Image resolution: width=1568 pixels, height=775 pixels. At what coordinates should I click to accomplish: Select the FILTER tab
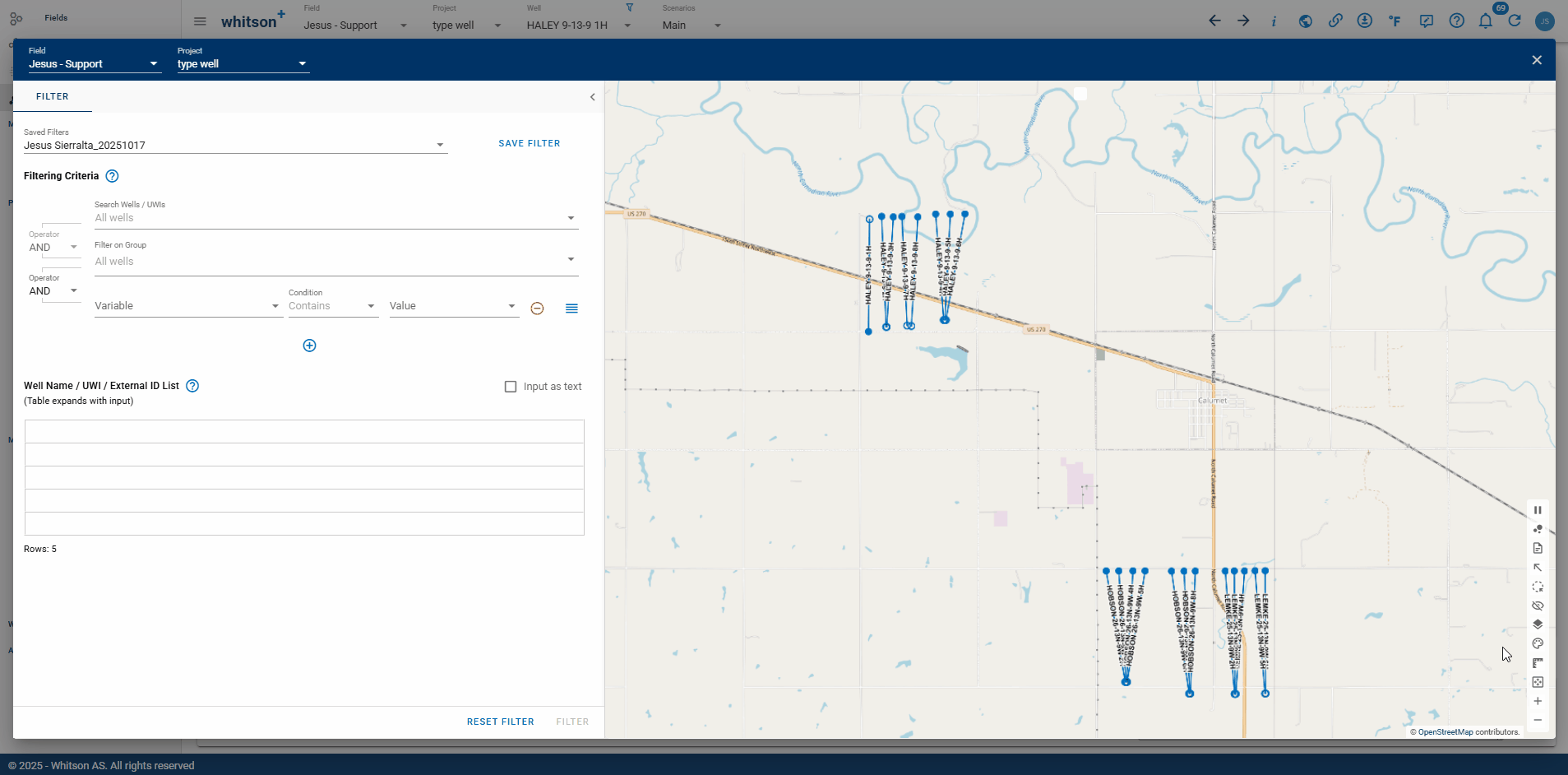(x=53, y=97)
